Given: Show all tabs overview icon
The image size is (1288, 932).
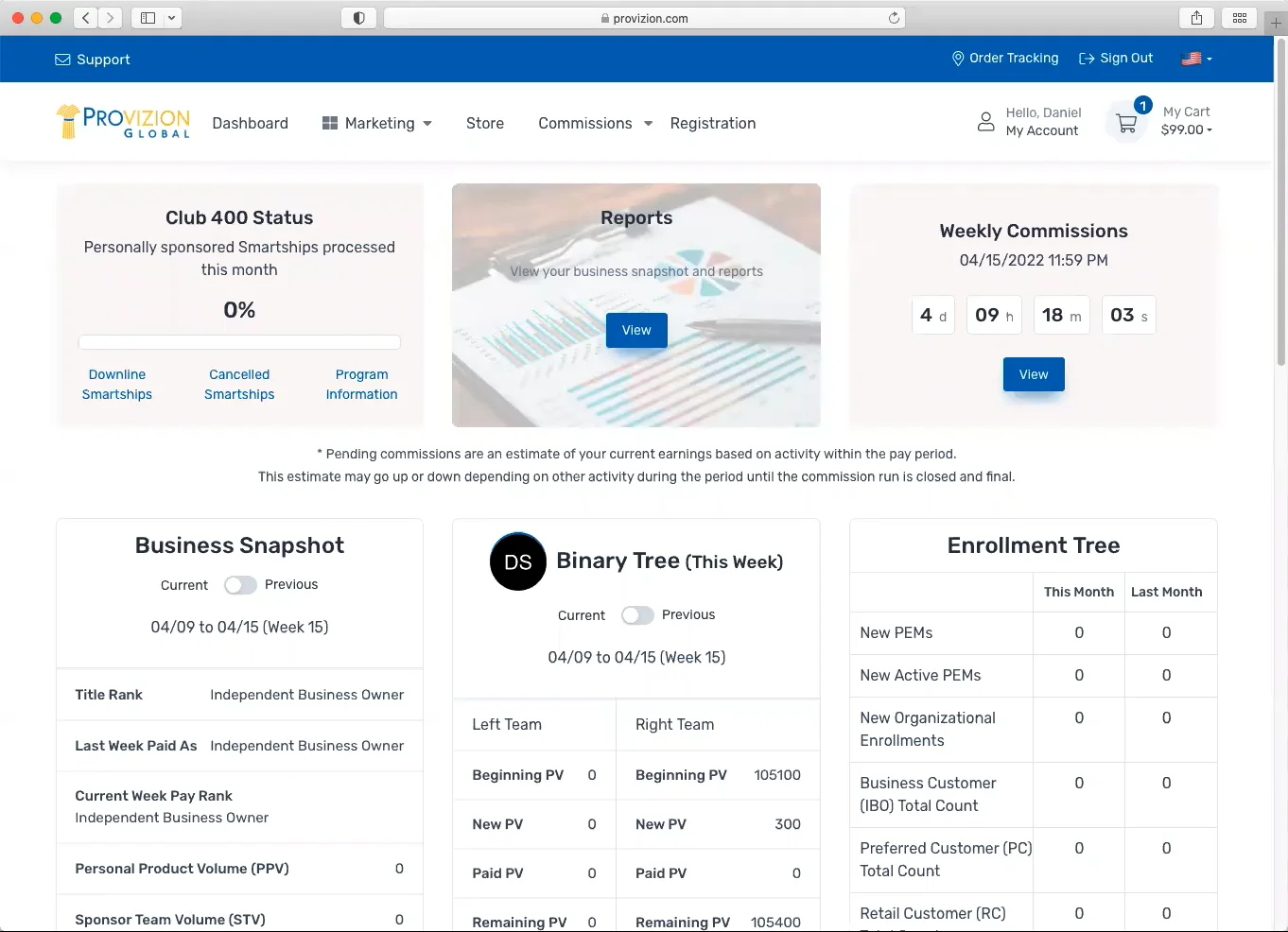Looking at the screenshot, I should click(1240, 18).
